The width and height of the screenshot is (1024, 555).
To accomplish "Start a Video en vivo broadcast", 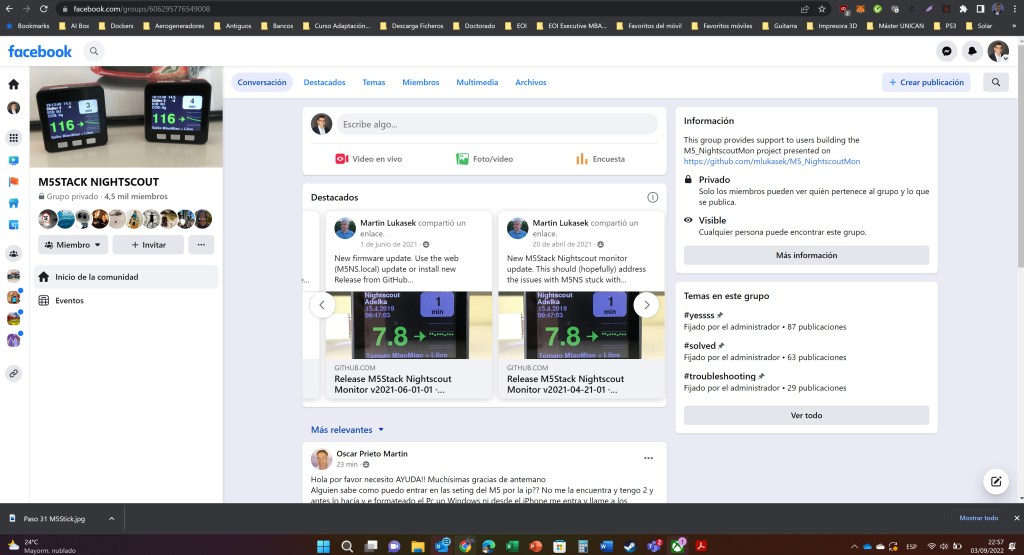I will click(x=368, y=159).
